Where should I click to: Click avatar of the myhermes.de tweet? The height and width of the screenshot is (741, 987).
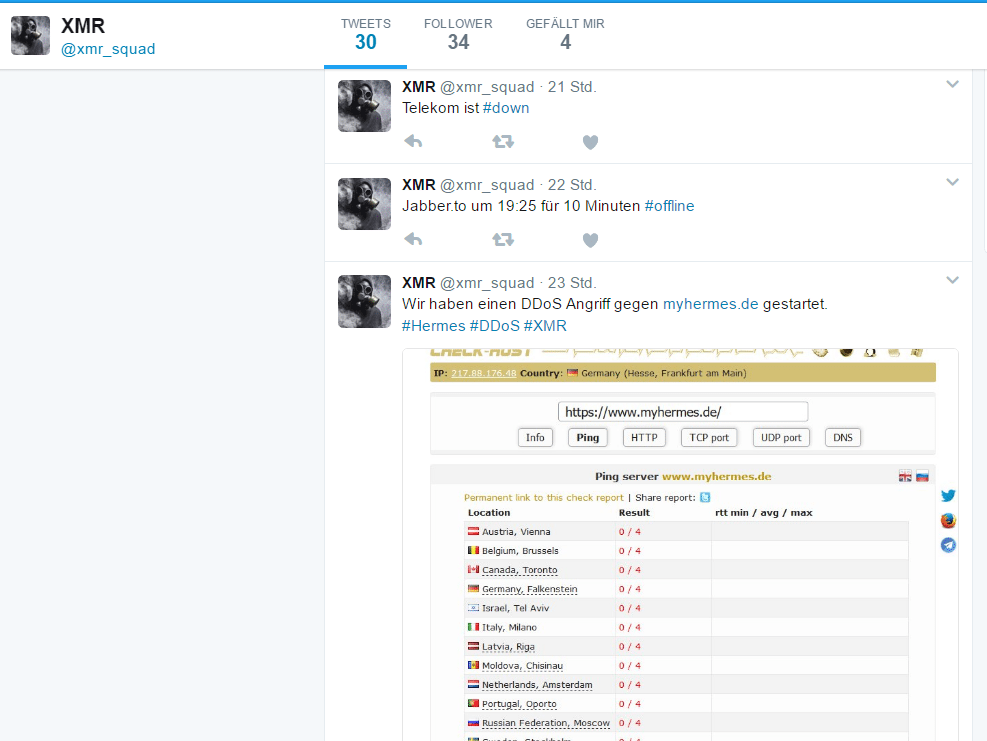click(364, 302)
